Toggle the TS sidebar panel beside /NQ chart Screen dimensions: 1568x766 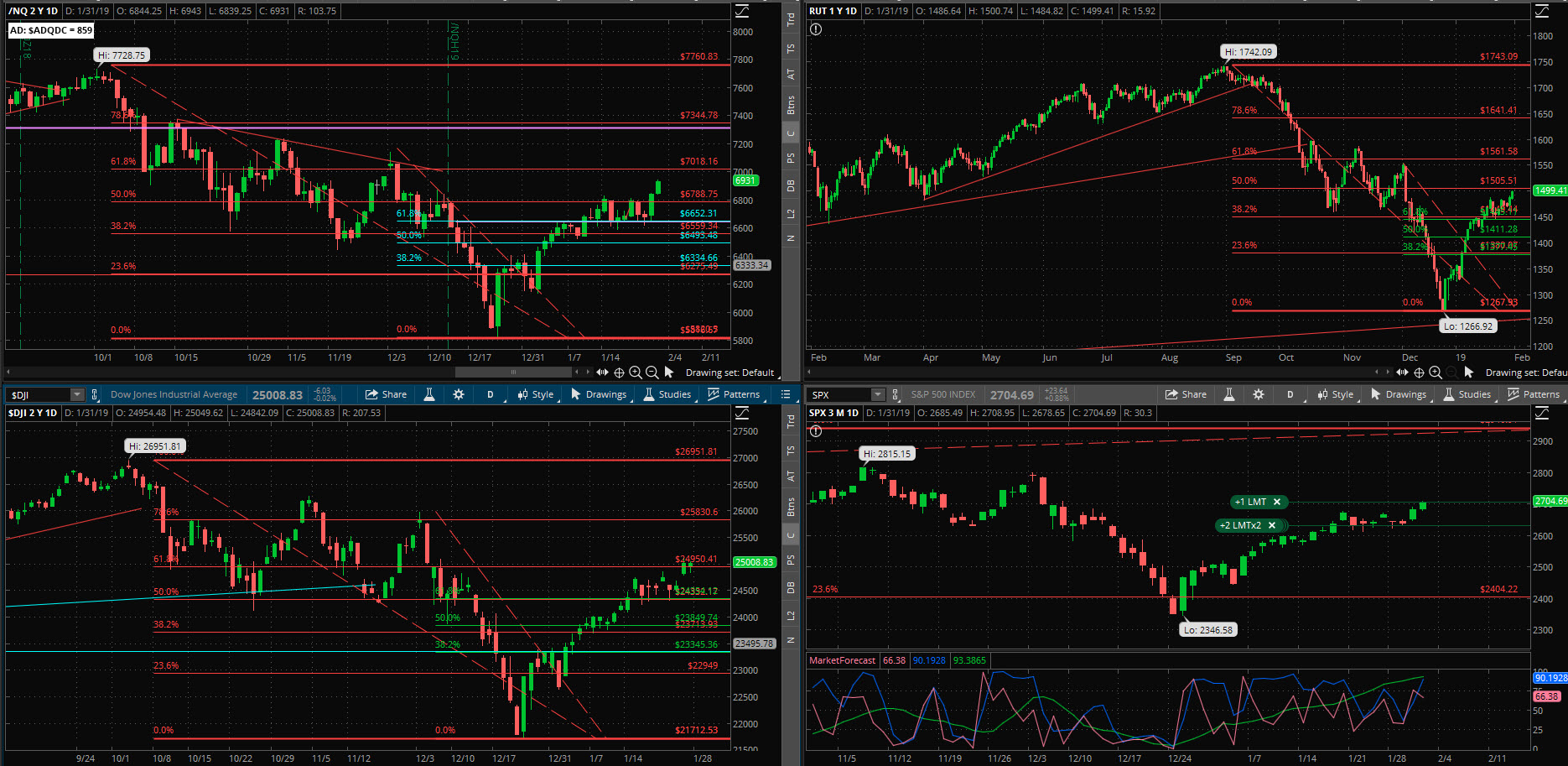[x=791, y=49]
